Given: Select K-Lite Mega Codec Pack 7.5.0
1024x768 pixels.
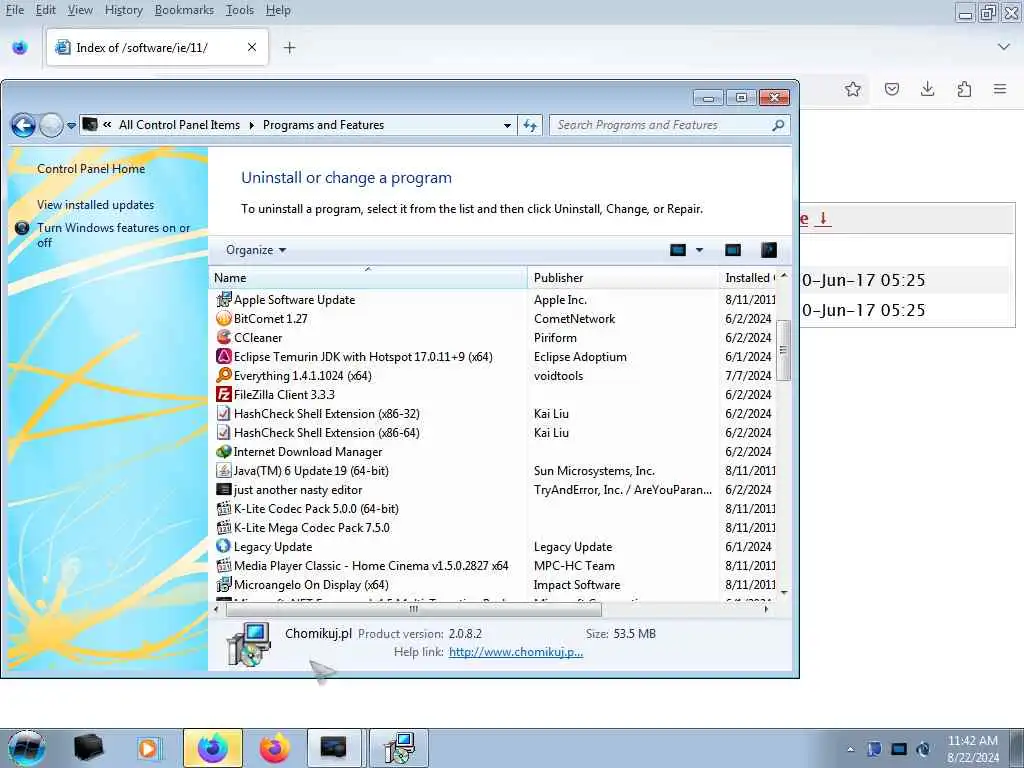Looking at the screenshot, I should pos(494,527).
